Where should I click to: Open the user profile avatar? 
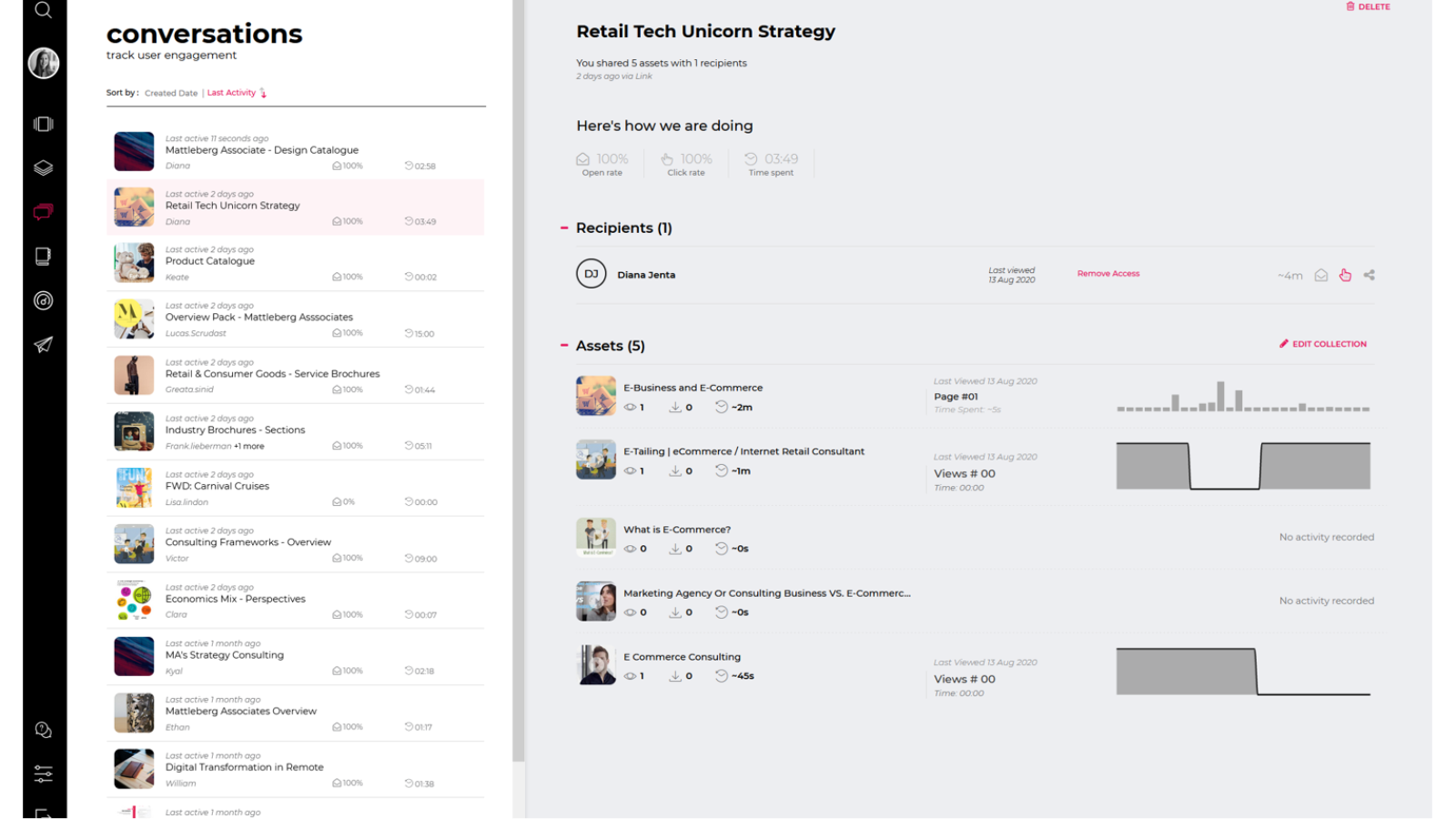coord(43,63)
